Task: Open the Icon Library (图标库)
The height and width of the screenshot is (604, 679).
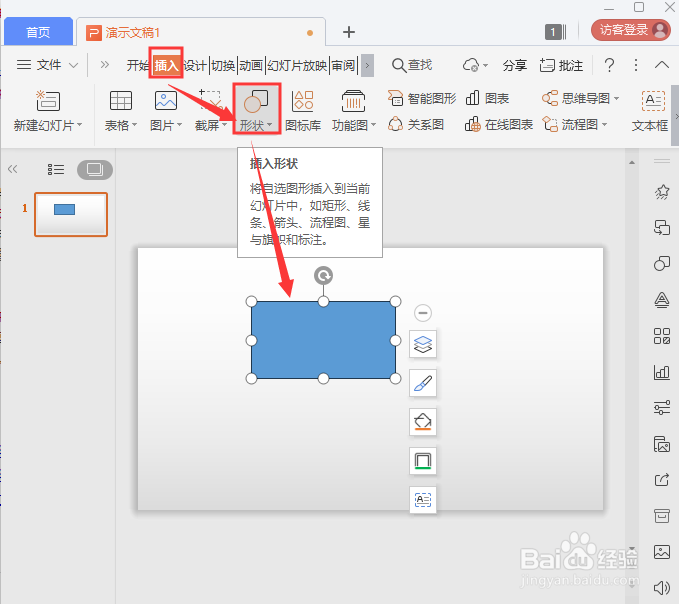Action: [303, 110]
